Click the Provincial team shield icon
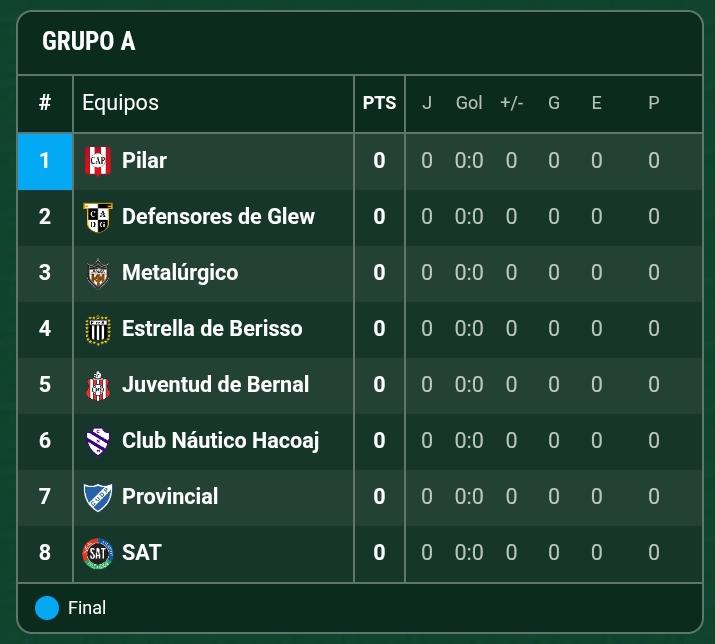 (97, 497)
